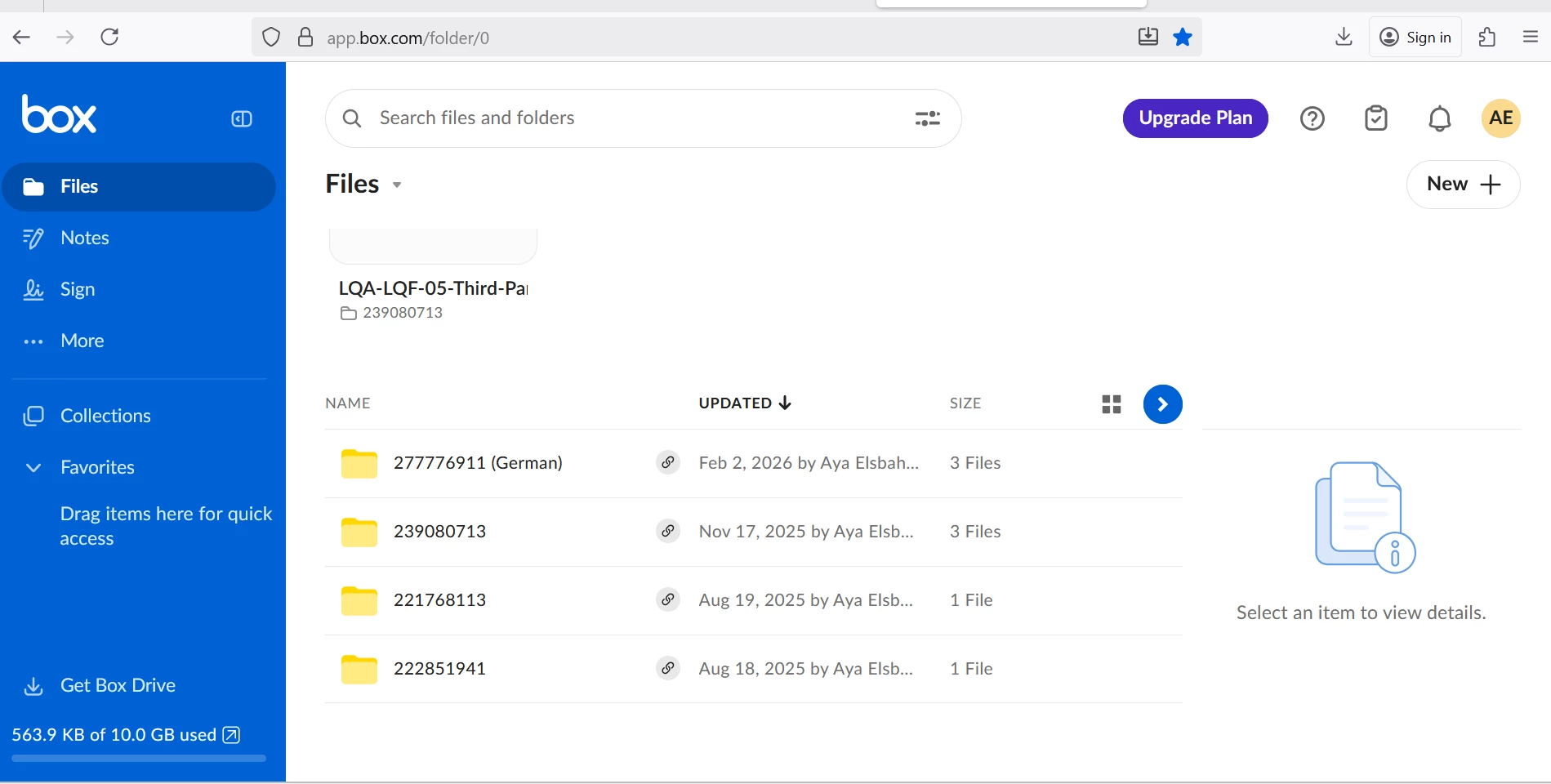Click the padlock site information icon
Viewport: 1551px width, 784px height.
305,38
